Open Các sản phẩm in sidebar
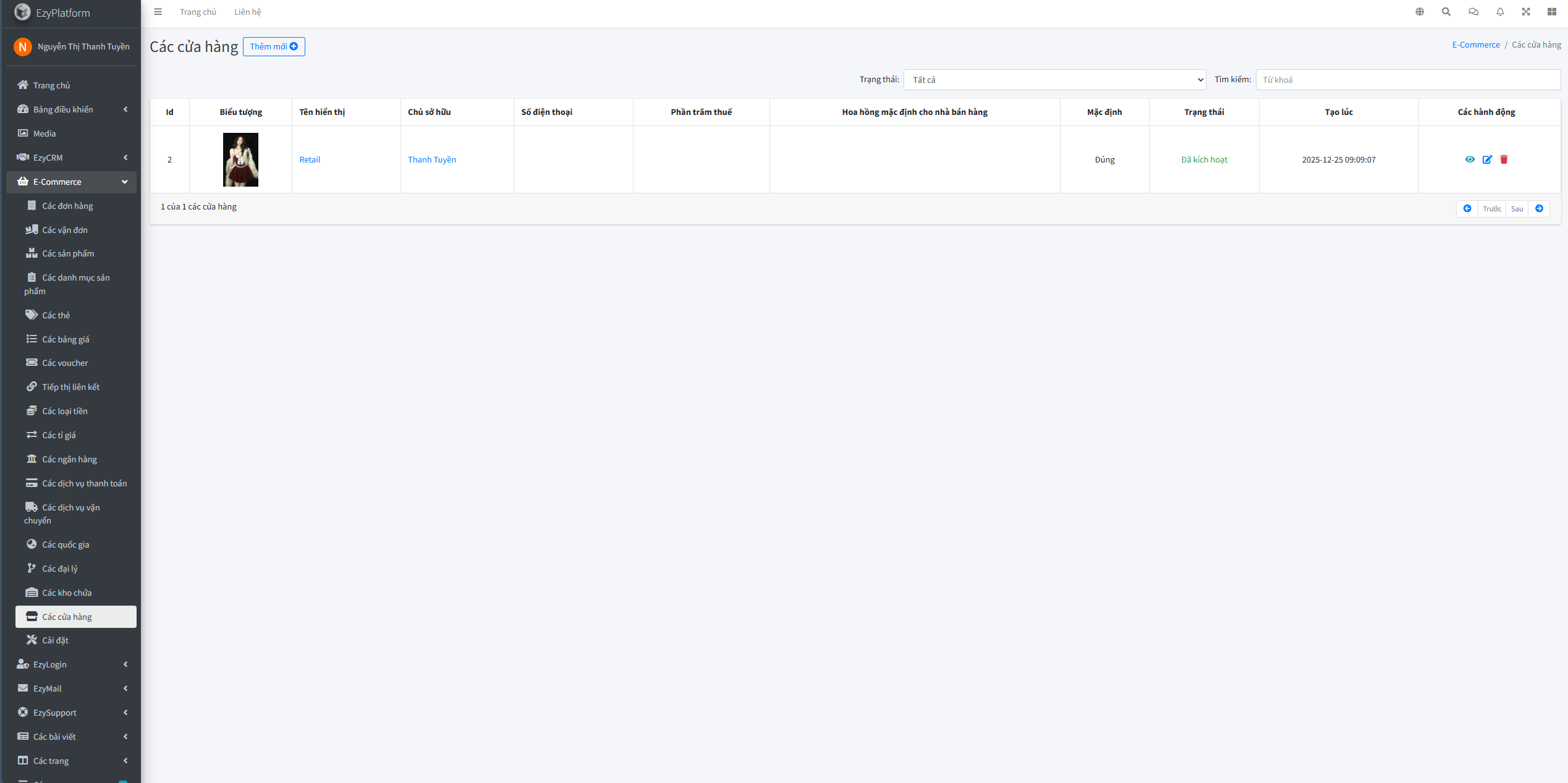The width and height of the screenshot is (1568, 783). point(68,253)
